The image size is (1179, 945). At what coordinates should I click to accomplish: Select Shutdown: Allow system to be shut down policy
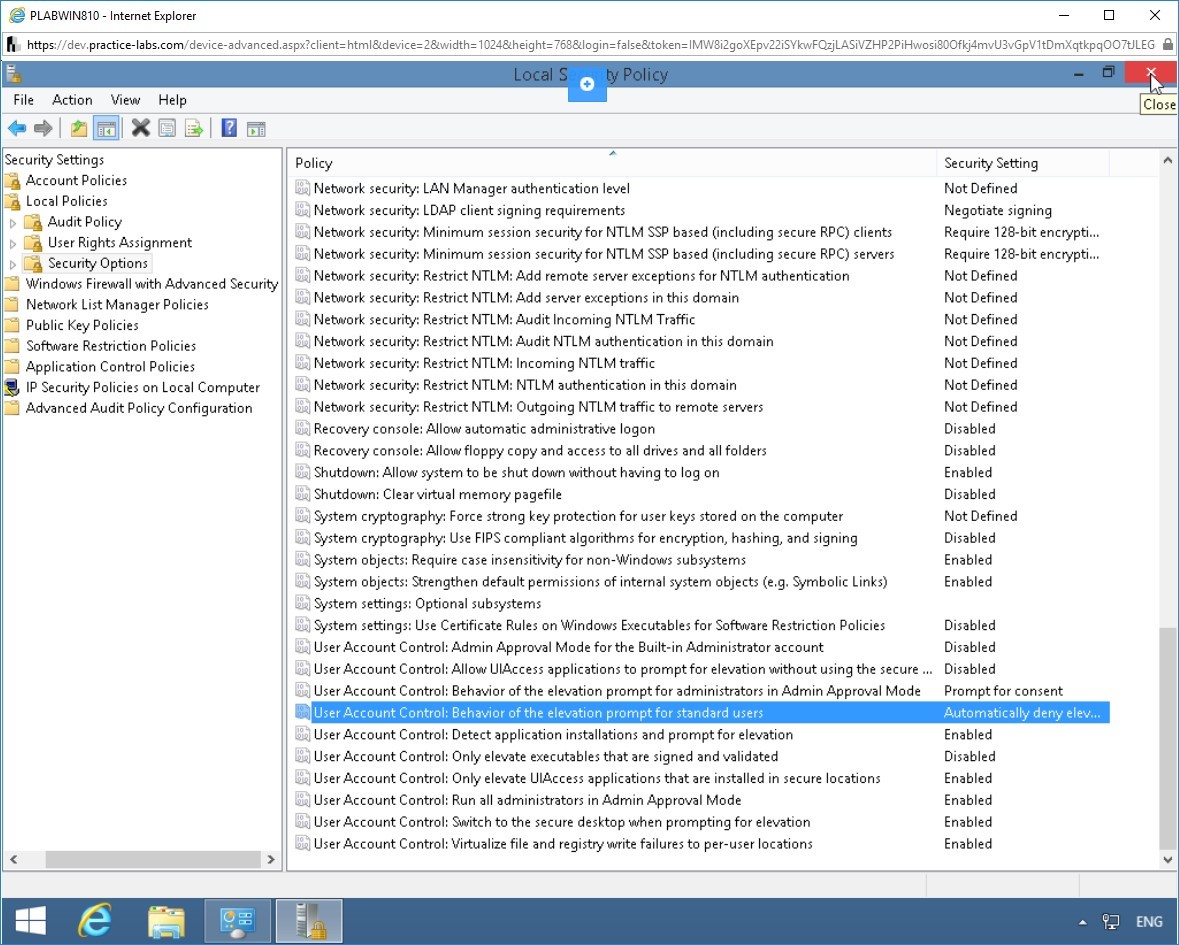coord(517,472)
